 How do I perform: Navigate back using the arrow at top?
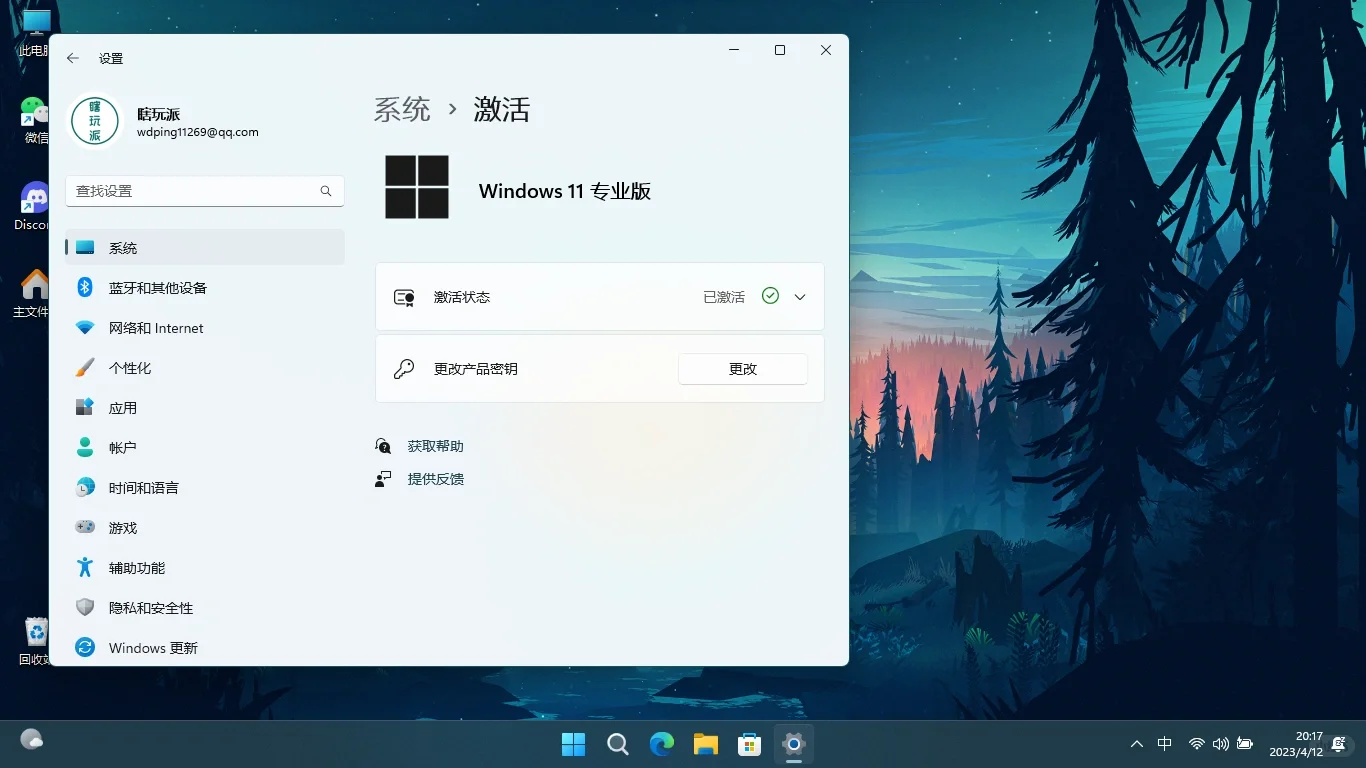tap(72, 58)
